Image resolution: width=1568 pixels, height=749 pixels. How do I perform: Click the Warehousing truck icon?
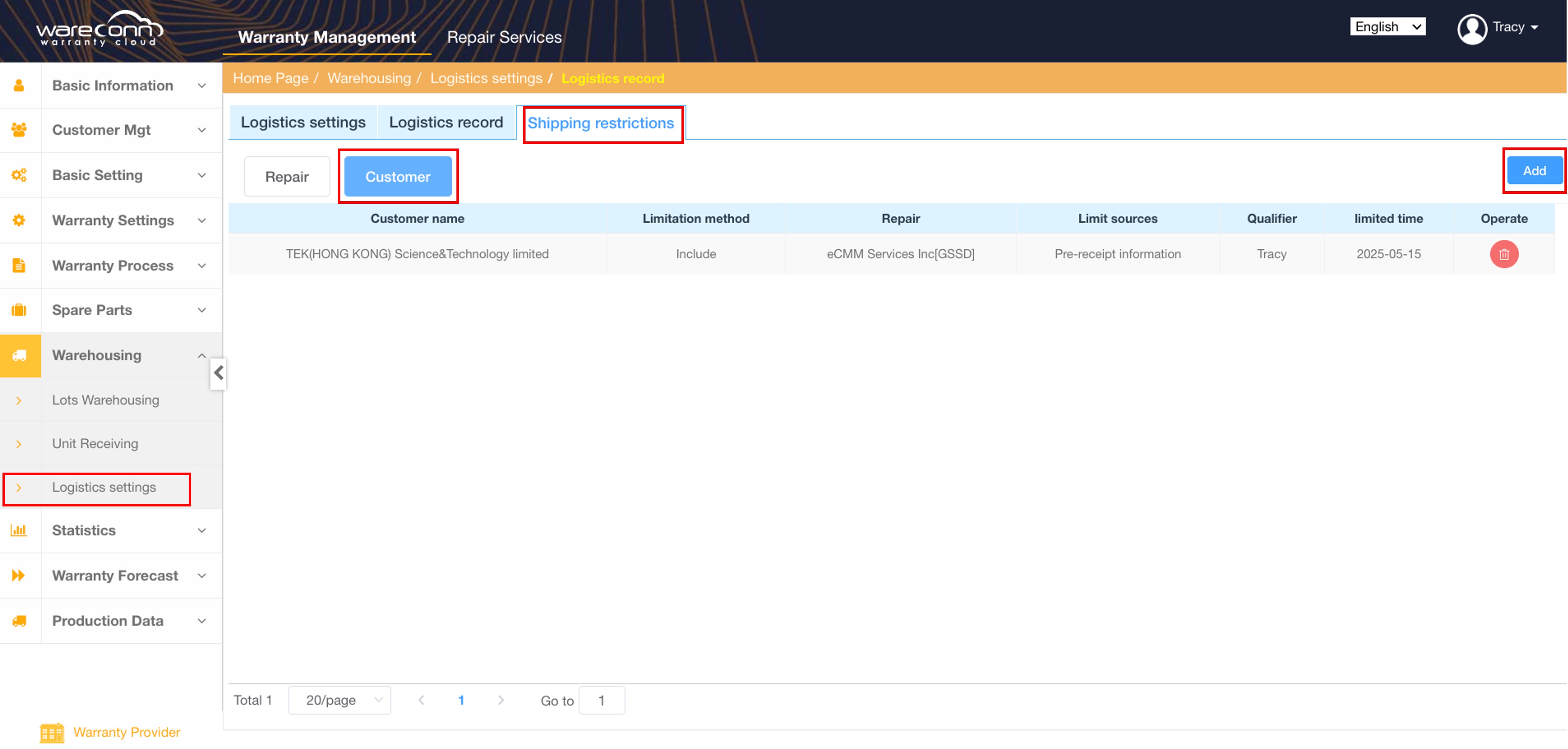(x=20, y=355)
